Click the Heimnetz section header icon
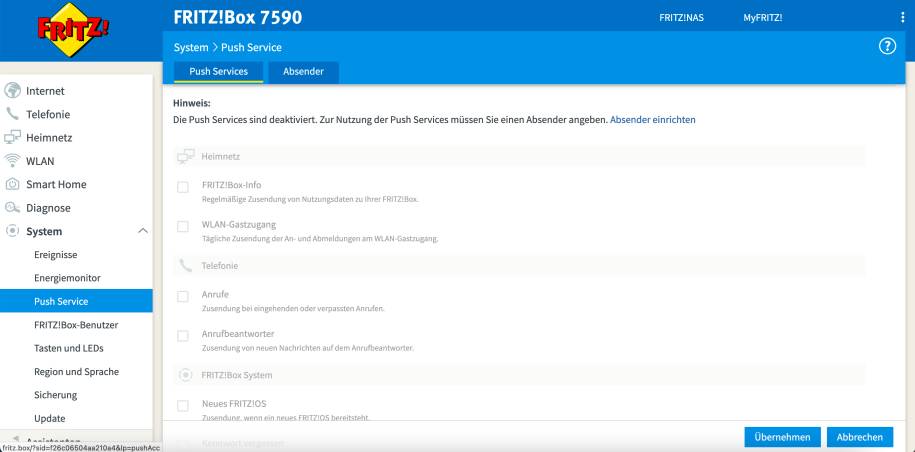The width and height of the screenshot is (915, 452). point(186,156)
